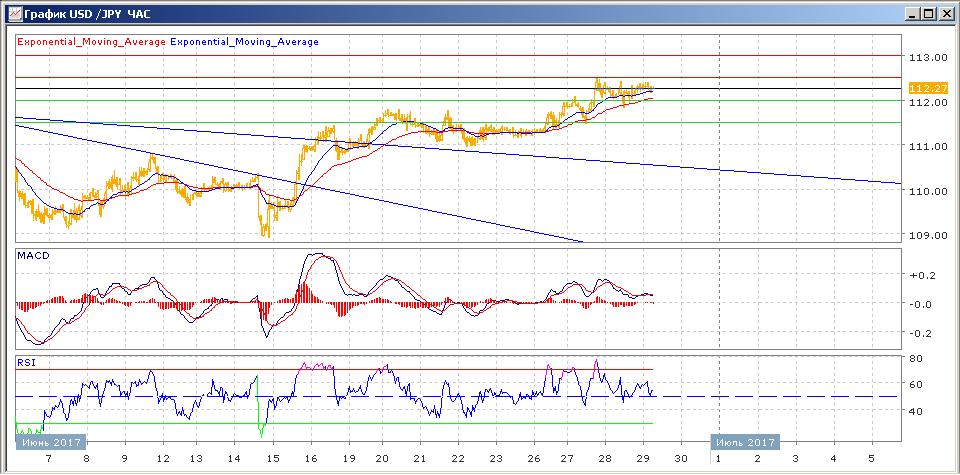Image resolution: width=960 pixels, height=475 pixels.
Task: Click the blue Exponential_Moving_Average legend label
Action: (245, 42)
